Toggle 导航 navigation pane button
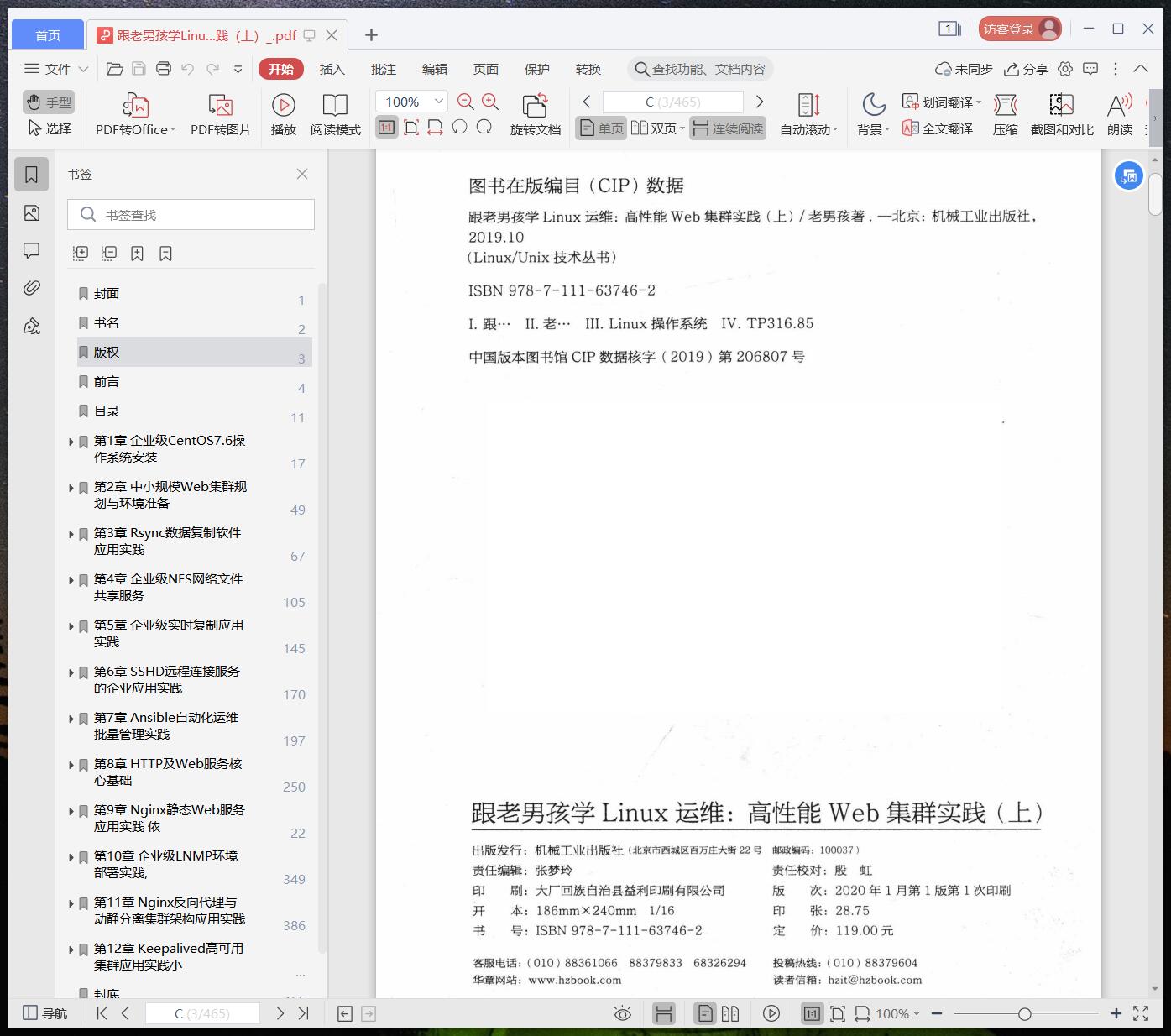This screenshot has height=1036, width=1171. click(44, 1013)
